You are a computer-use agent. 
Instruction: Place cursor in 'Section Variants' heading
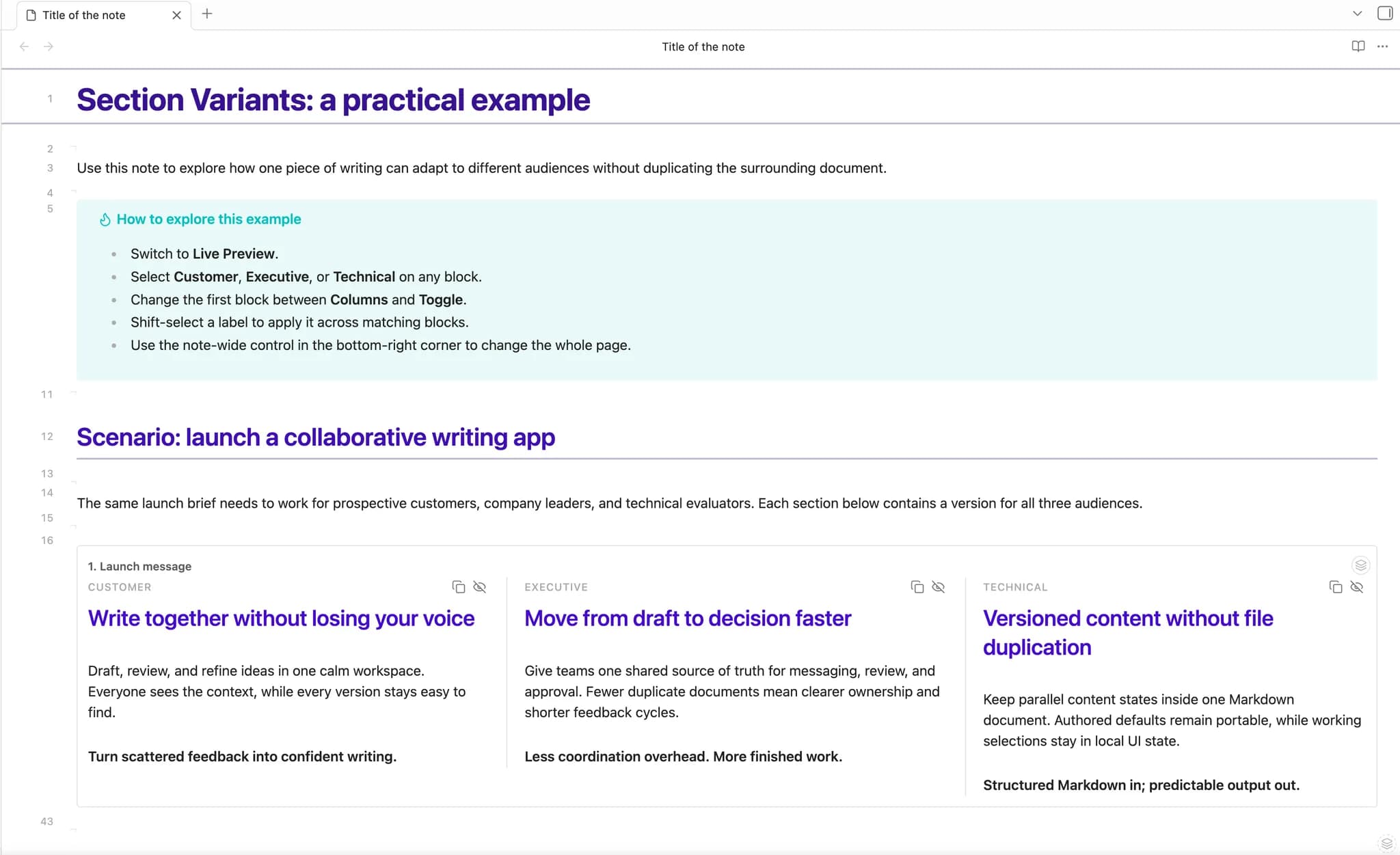(333, 100)
